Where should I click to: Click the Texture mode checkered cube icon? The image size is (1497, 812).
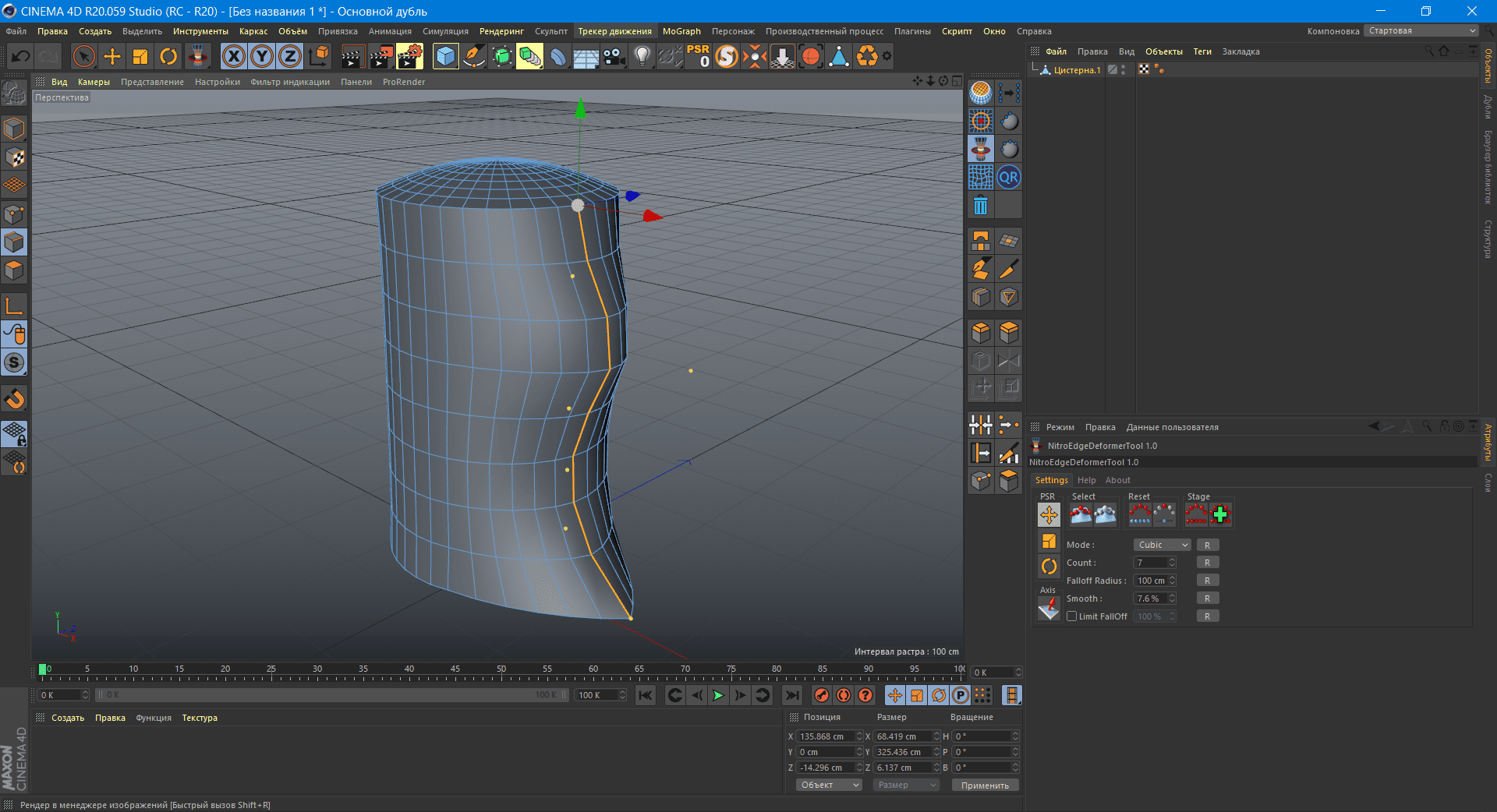click(14, 157)
